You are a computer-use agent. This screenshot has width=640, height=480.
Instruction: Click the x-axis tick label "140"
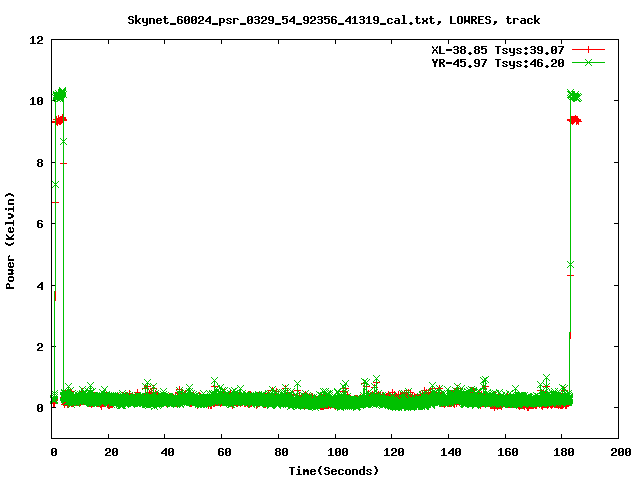point(451,452)
